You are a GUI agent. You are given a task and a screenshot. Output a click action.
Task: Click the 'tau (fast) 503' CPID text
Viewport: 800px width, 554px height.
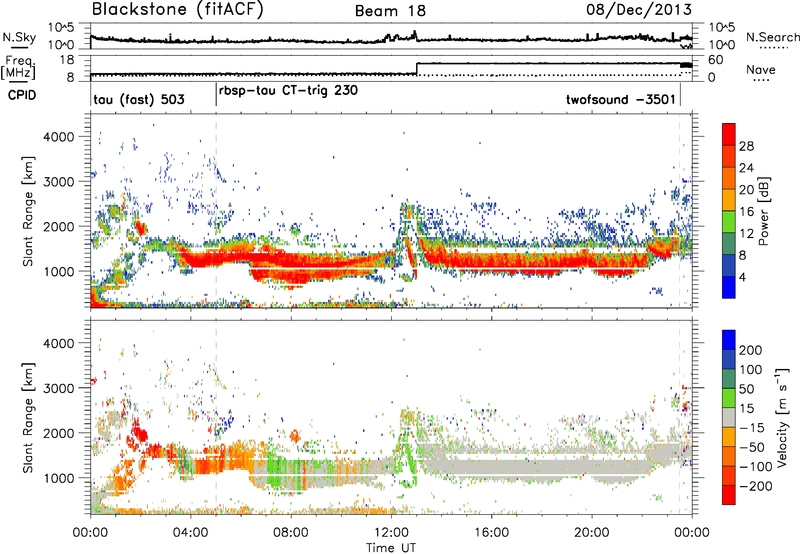tap(139, 99)
